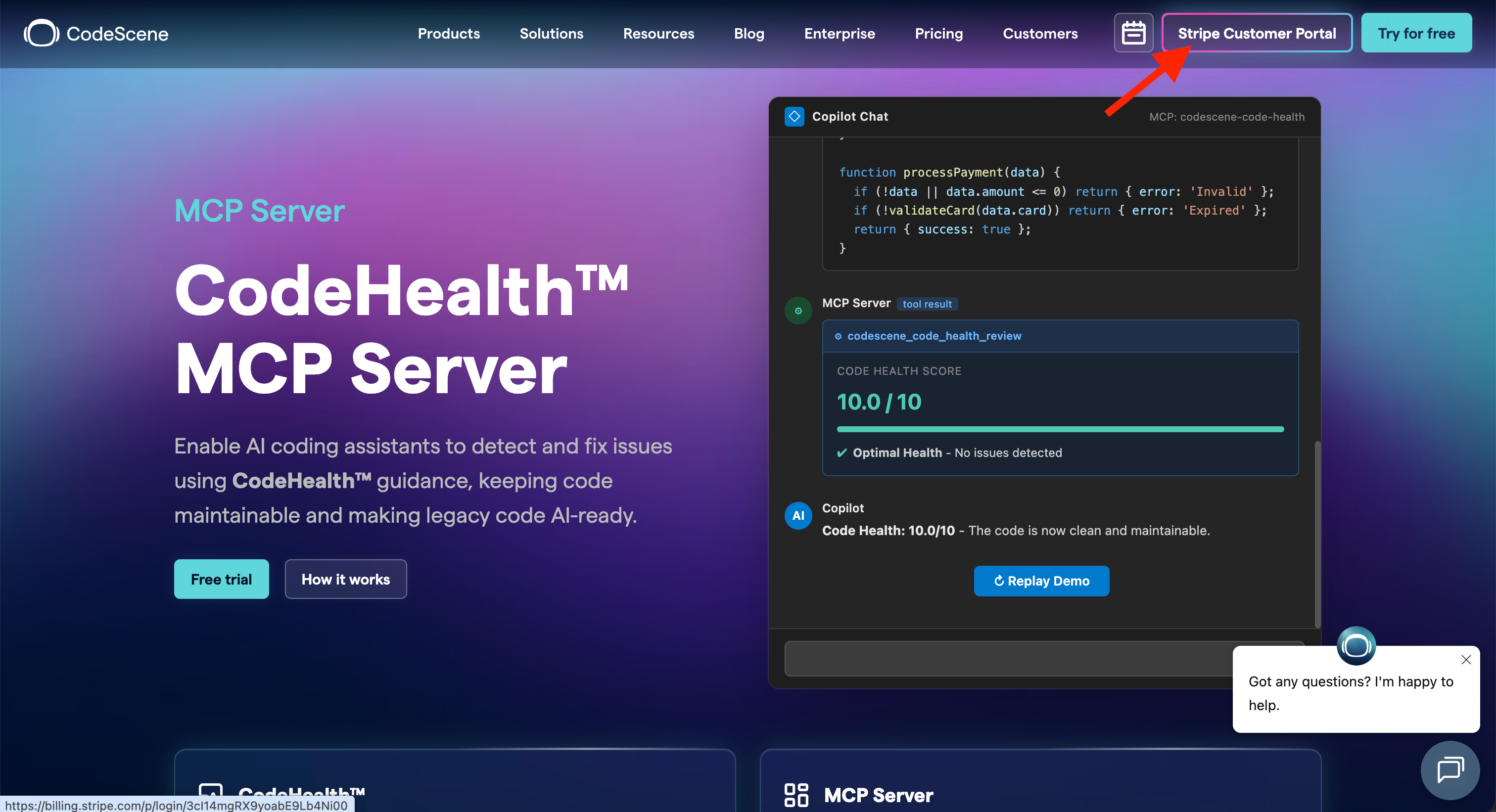Open the Pricing page
The image size is (1496, 812).
click(x=938, y=33)
